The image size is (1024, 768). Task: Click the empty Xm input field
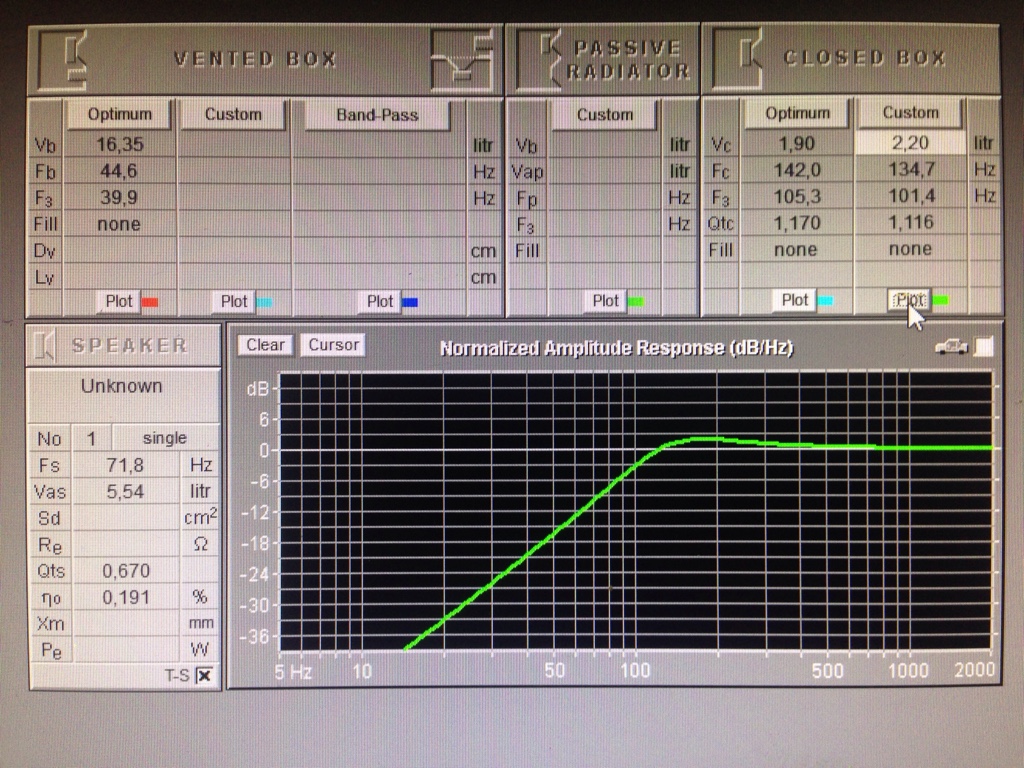pos(125,624)
